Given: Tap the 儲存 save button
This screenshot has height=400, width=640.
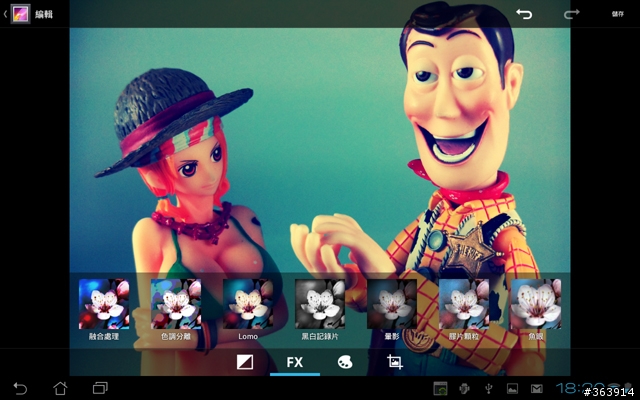Looking at the screenshot, I should [618, 14].
